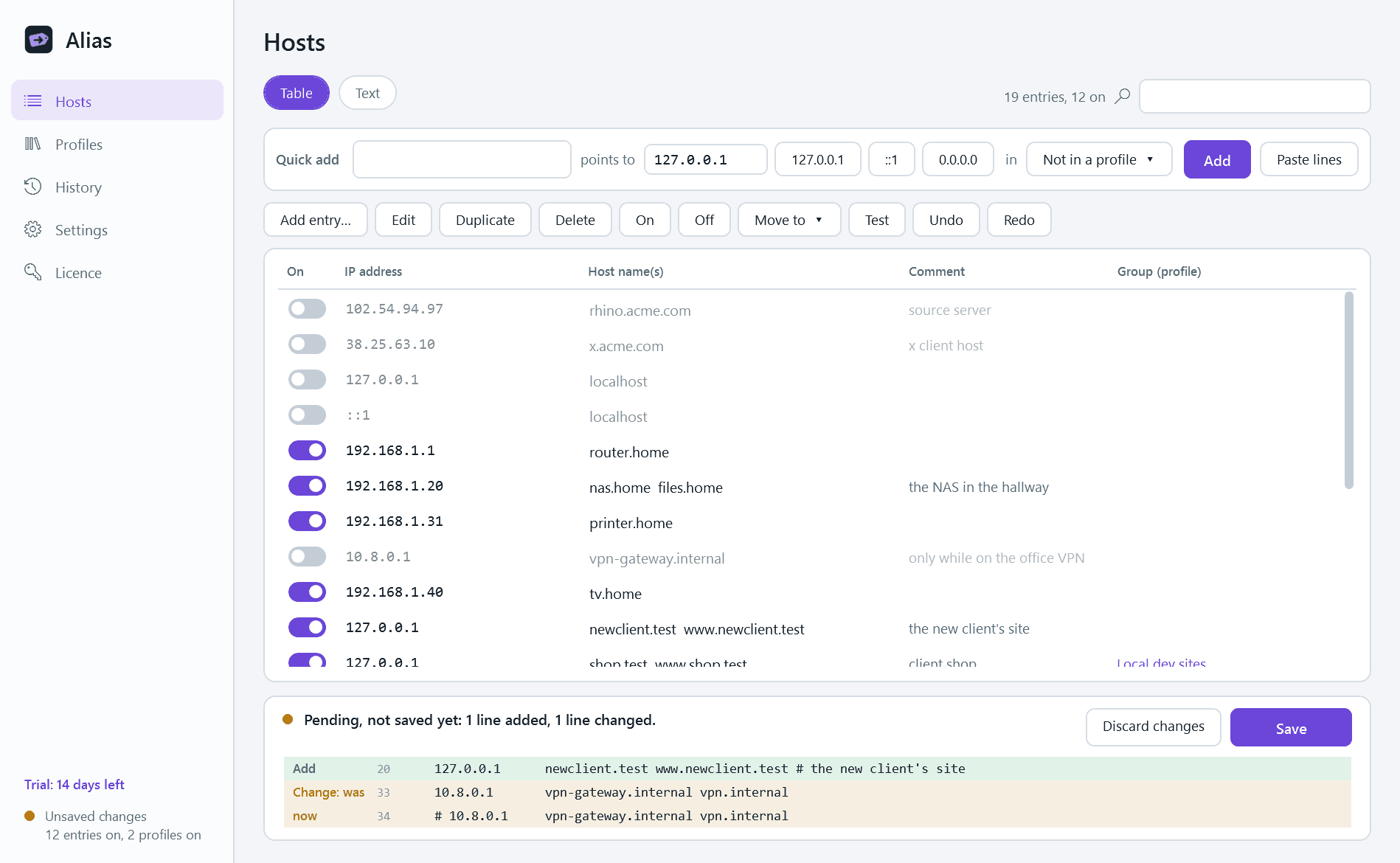This screenshot has height=863, width=1400.
Task: Open the Profiles page in sidebar
Action: coord(117,145)
